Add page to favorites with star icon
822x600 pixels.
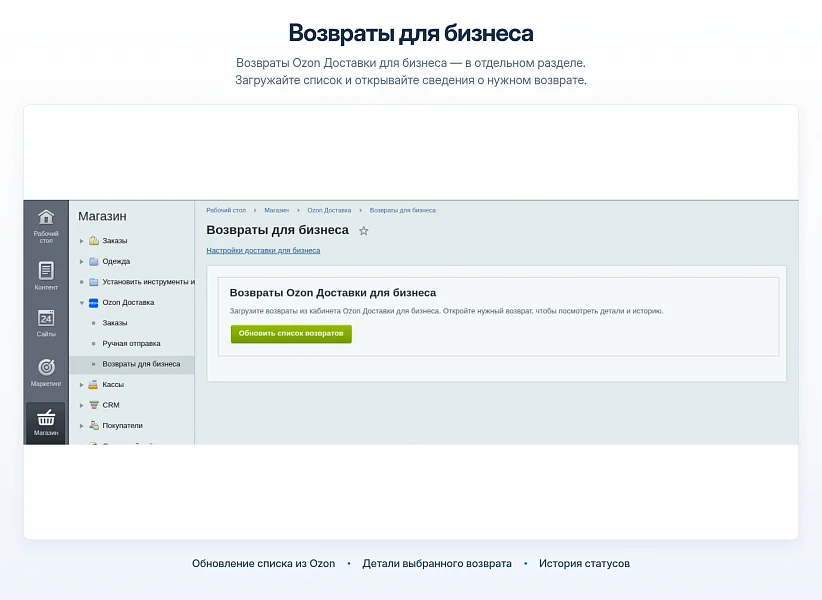click(x=363, y=231)
